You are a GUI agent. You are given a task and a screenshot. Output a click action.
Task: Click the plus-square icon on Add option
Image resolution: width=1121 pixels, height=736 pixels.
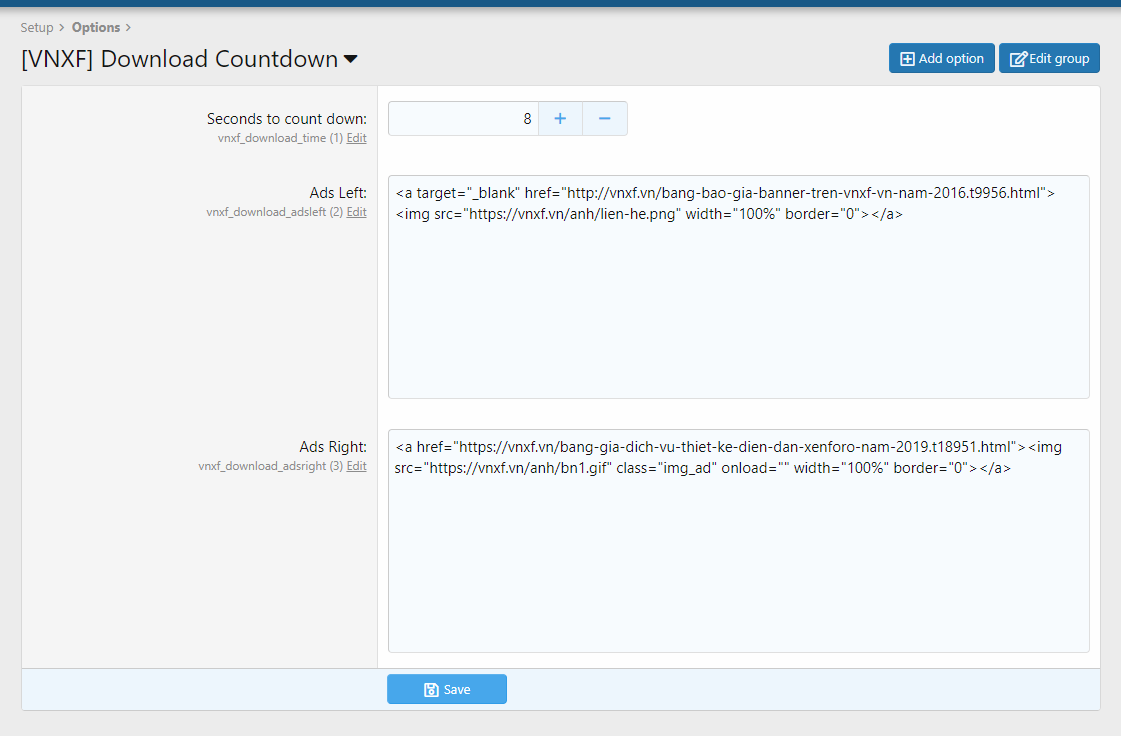pyautogui.click(x=907, y=59)
